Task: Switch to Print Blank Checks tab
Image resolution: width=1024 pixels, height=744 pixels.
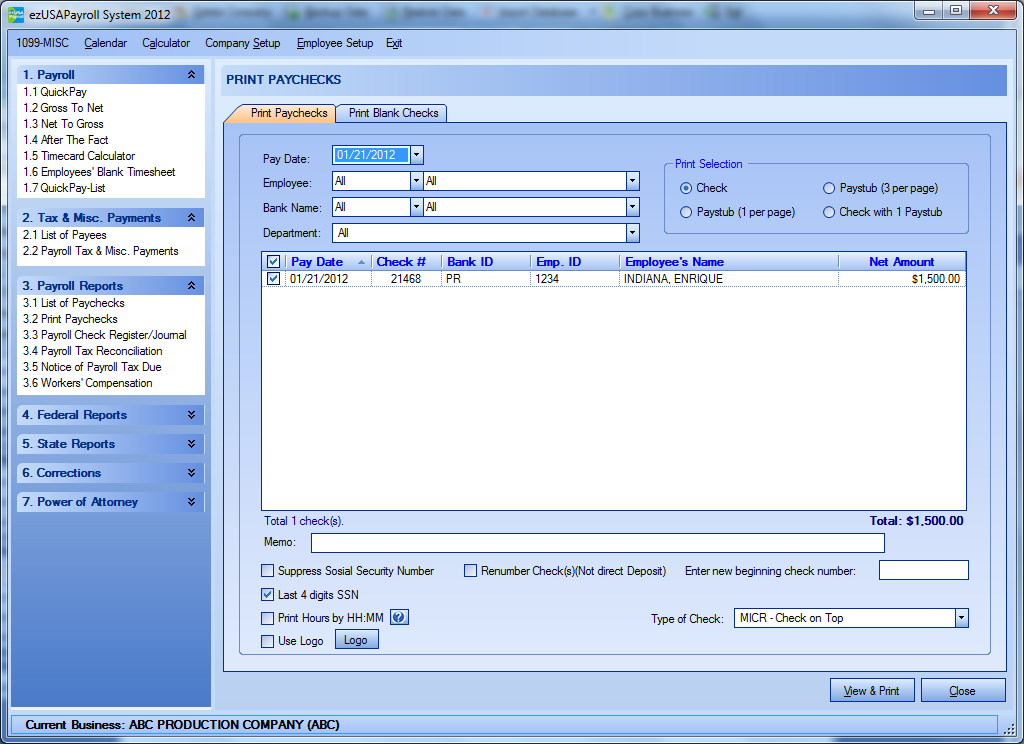Action: 393,113
